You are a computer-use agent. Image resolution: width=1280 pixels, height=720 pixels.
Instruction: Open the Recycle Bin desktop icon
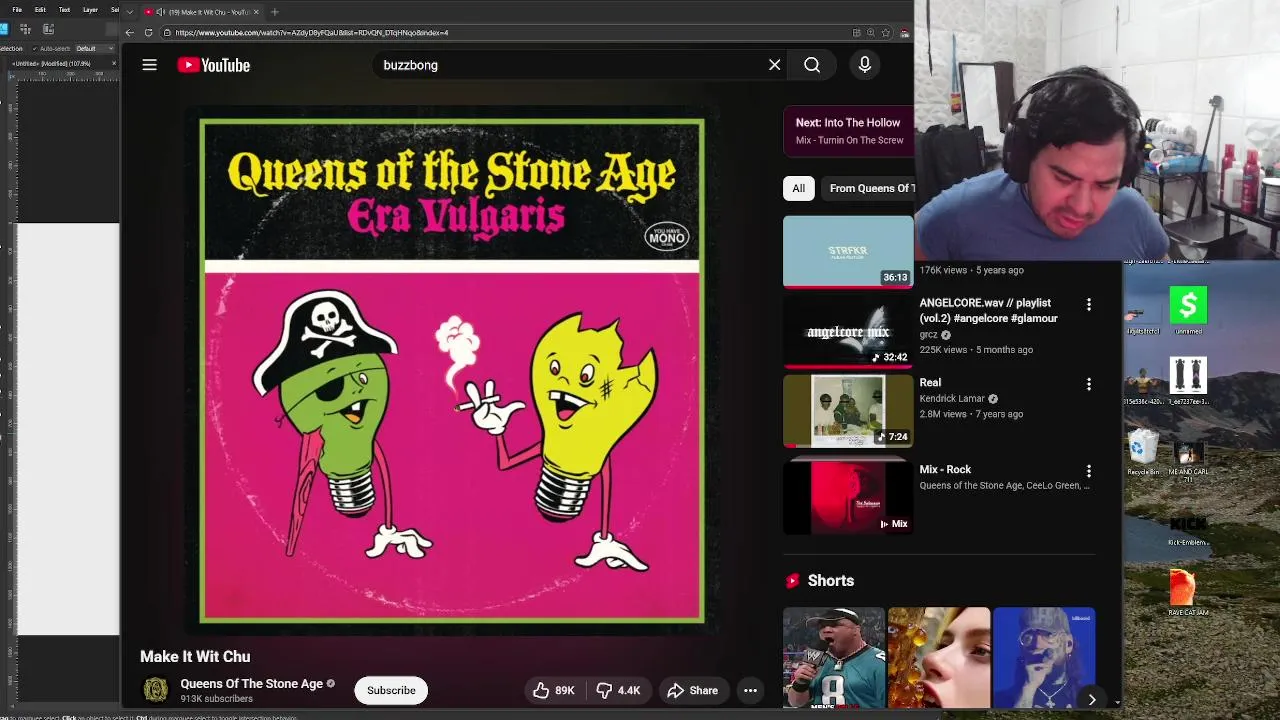pos(1143,453)
